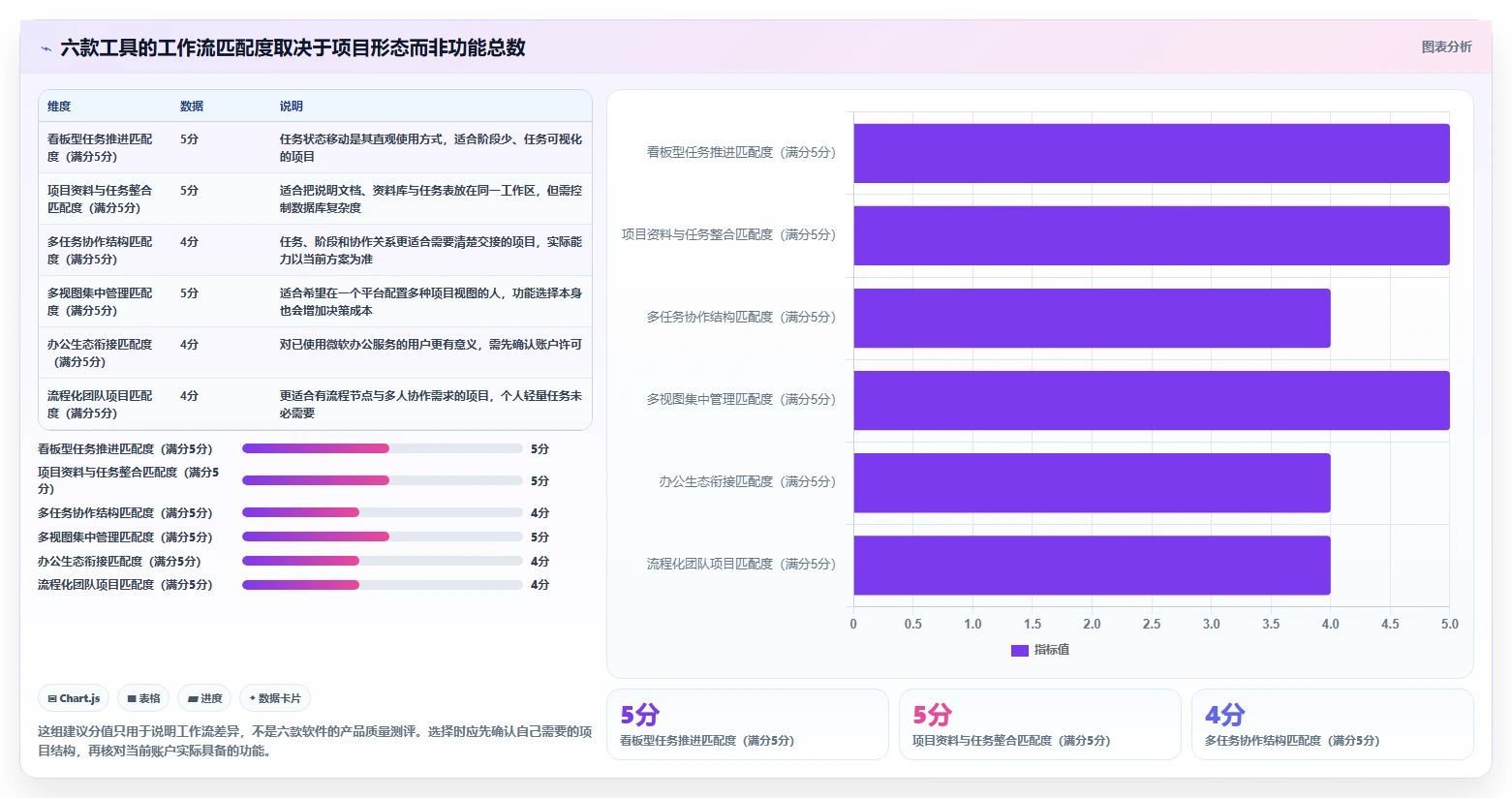Click the chart bar for 多视图集中管理匹配度

click(1152, 400)
